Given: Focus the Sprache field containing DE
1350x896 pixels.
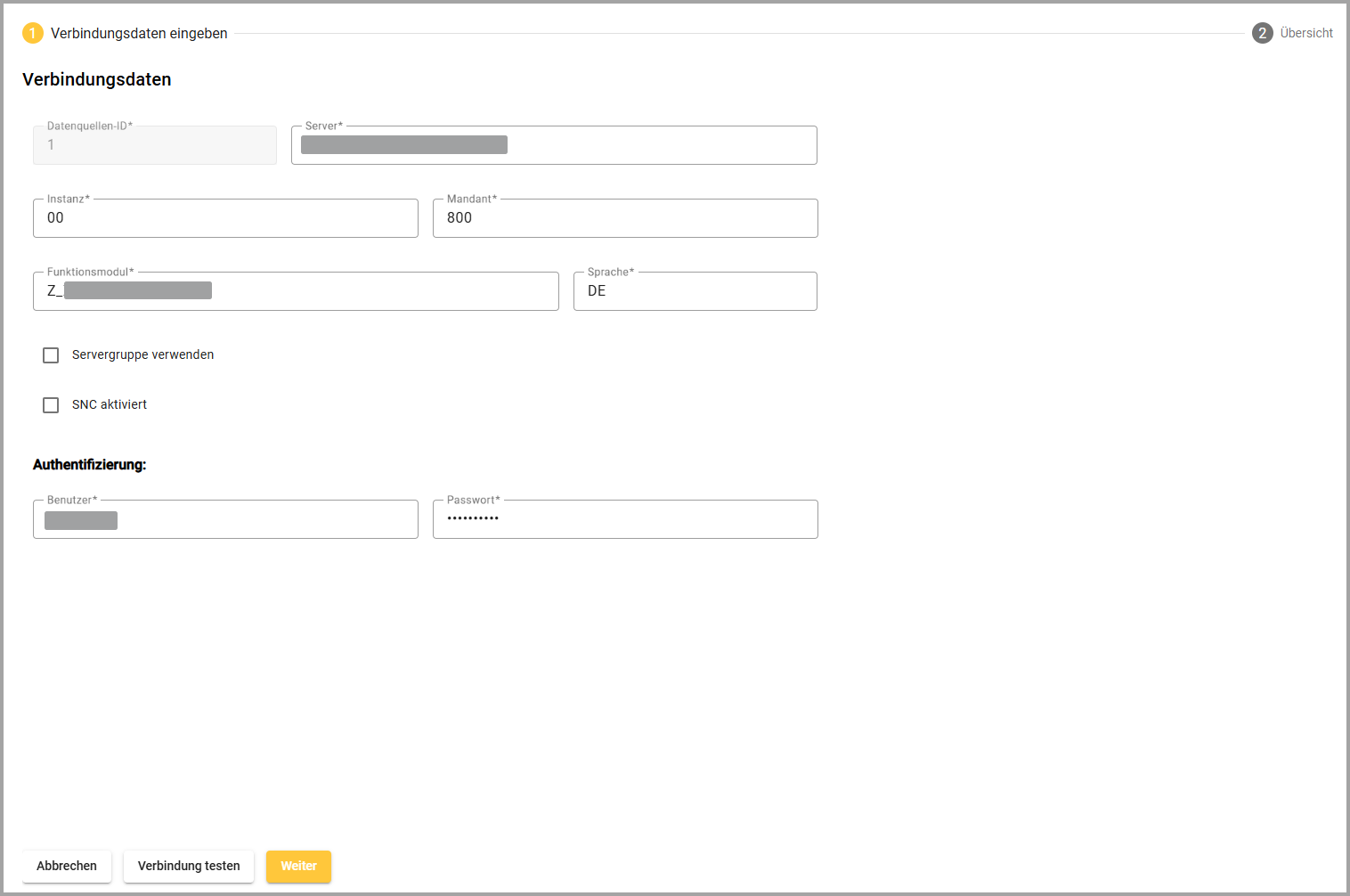Looking at the screenshot, I should coord(695,291).
